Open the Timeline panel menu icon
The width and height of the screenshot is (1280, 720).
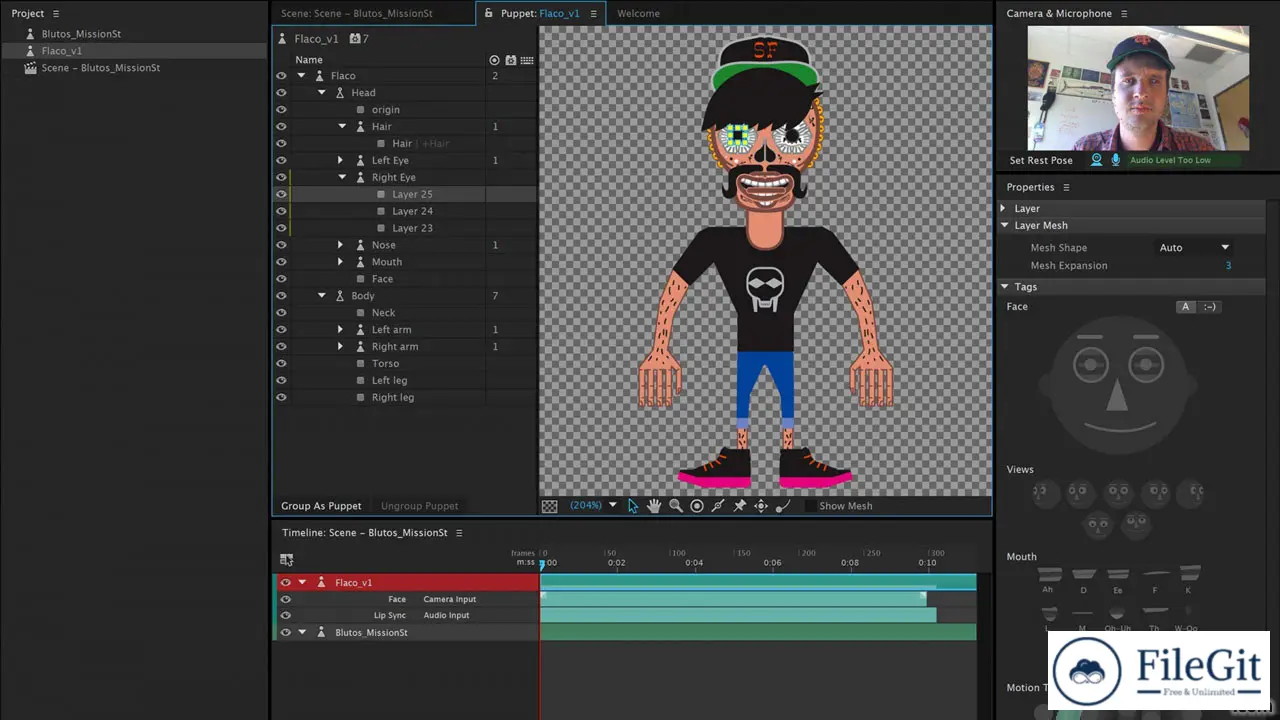point(459,533)
